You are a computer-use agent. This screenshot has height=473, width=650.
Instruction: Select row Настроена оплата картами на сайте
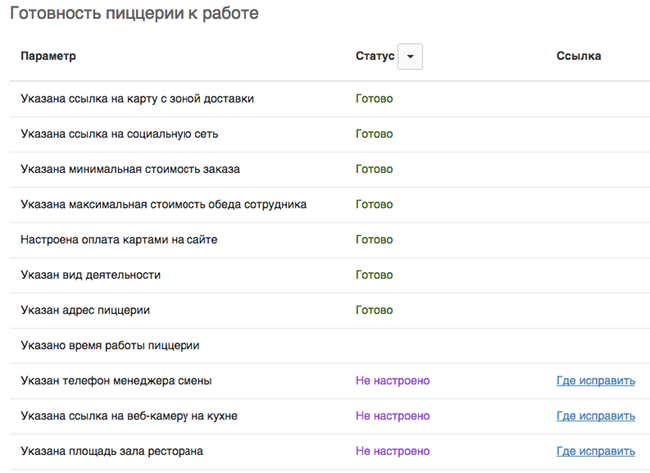click(x=330, y=240)
